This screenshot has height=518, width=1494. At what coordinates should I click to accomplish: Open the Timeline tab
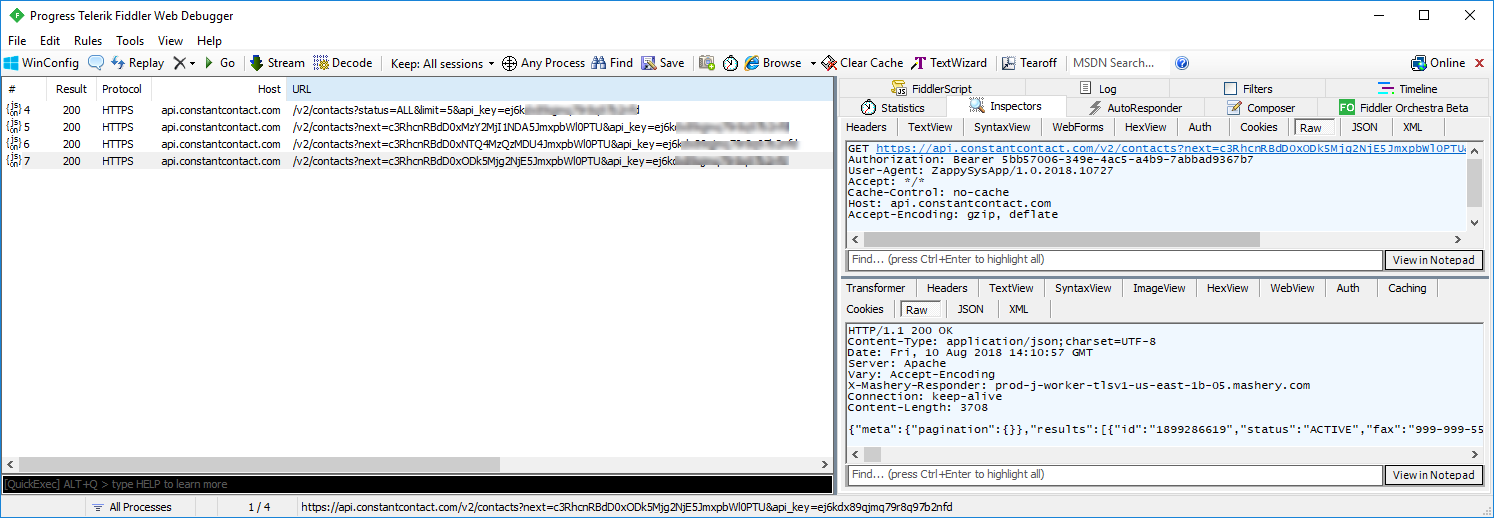1407,89
